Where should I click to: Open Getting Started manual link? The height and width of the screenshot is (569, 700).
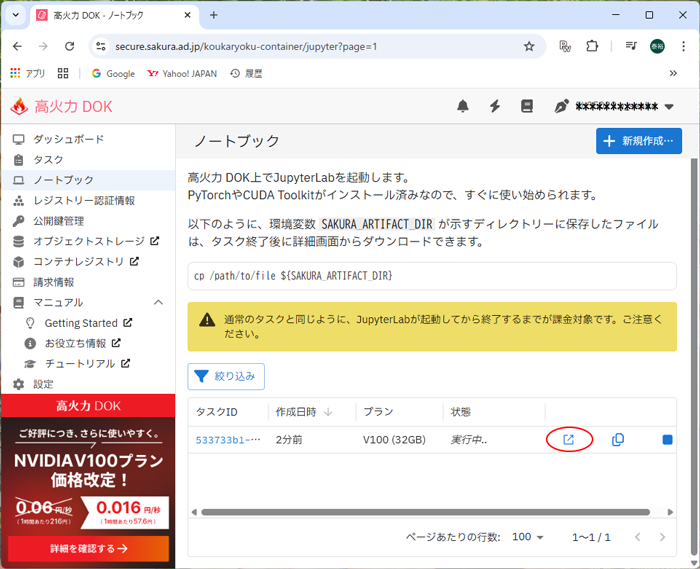88,323
